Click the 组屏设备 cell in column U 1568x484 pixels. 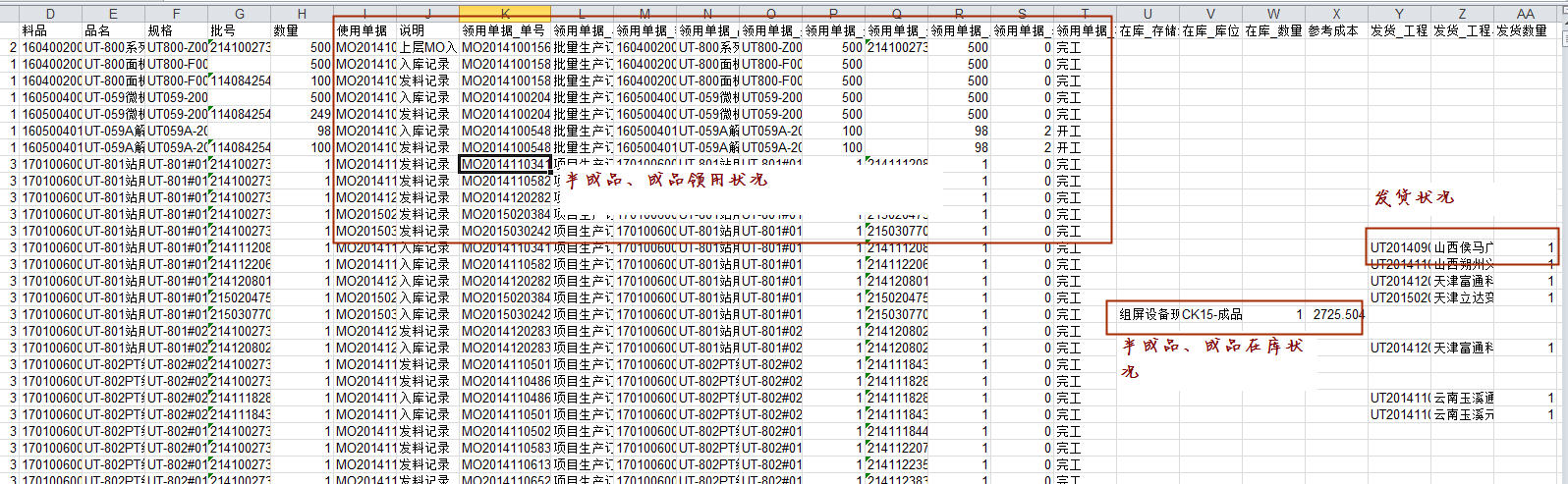pos(1148,315)
